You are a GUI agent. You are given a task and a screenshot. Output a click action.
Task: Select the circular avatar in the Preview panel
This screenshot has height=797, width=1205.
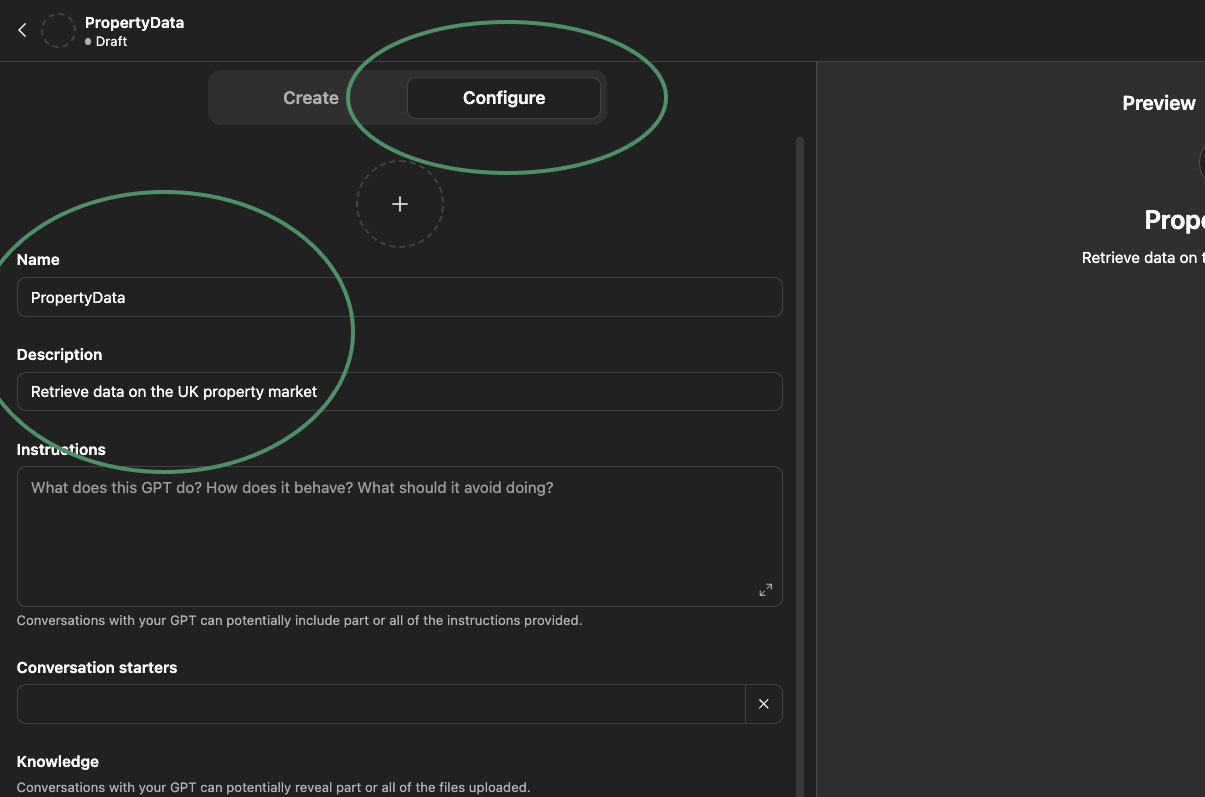tap(1200, 162)
